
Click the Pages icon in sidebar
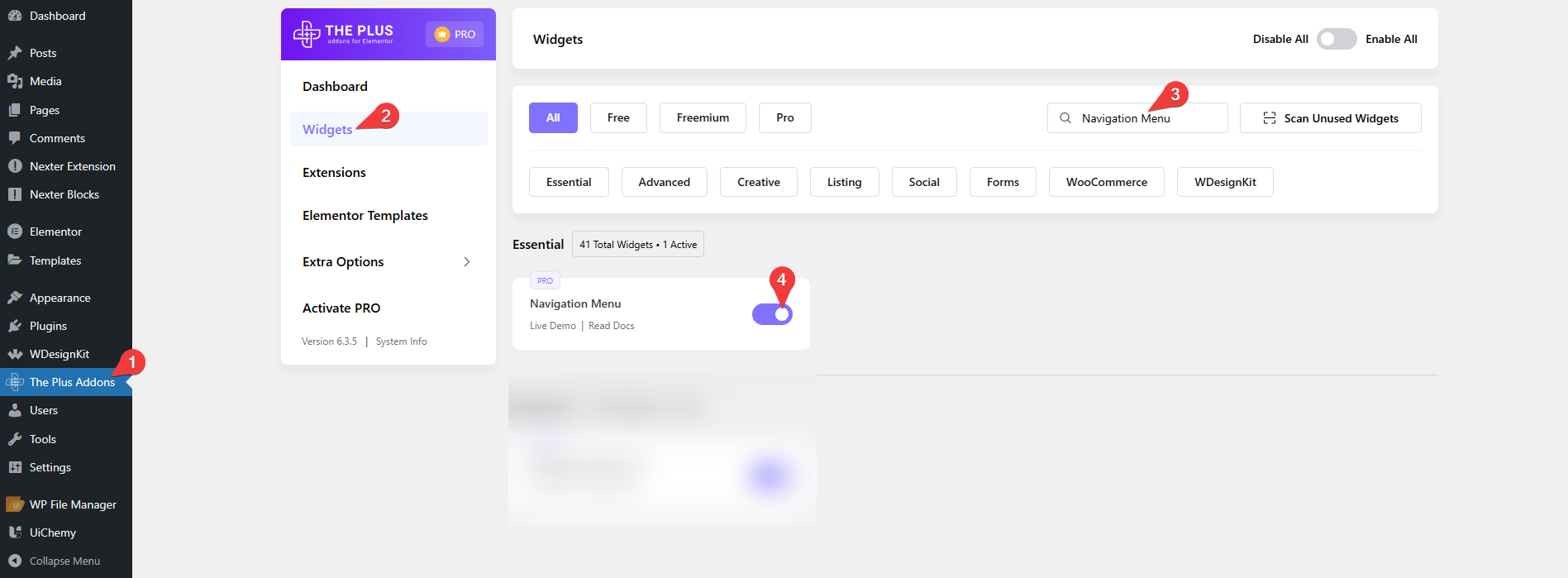(15, 110)
